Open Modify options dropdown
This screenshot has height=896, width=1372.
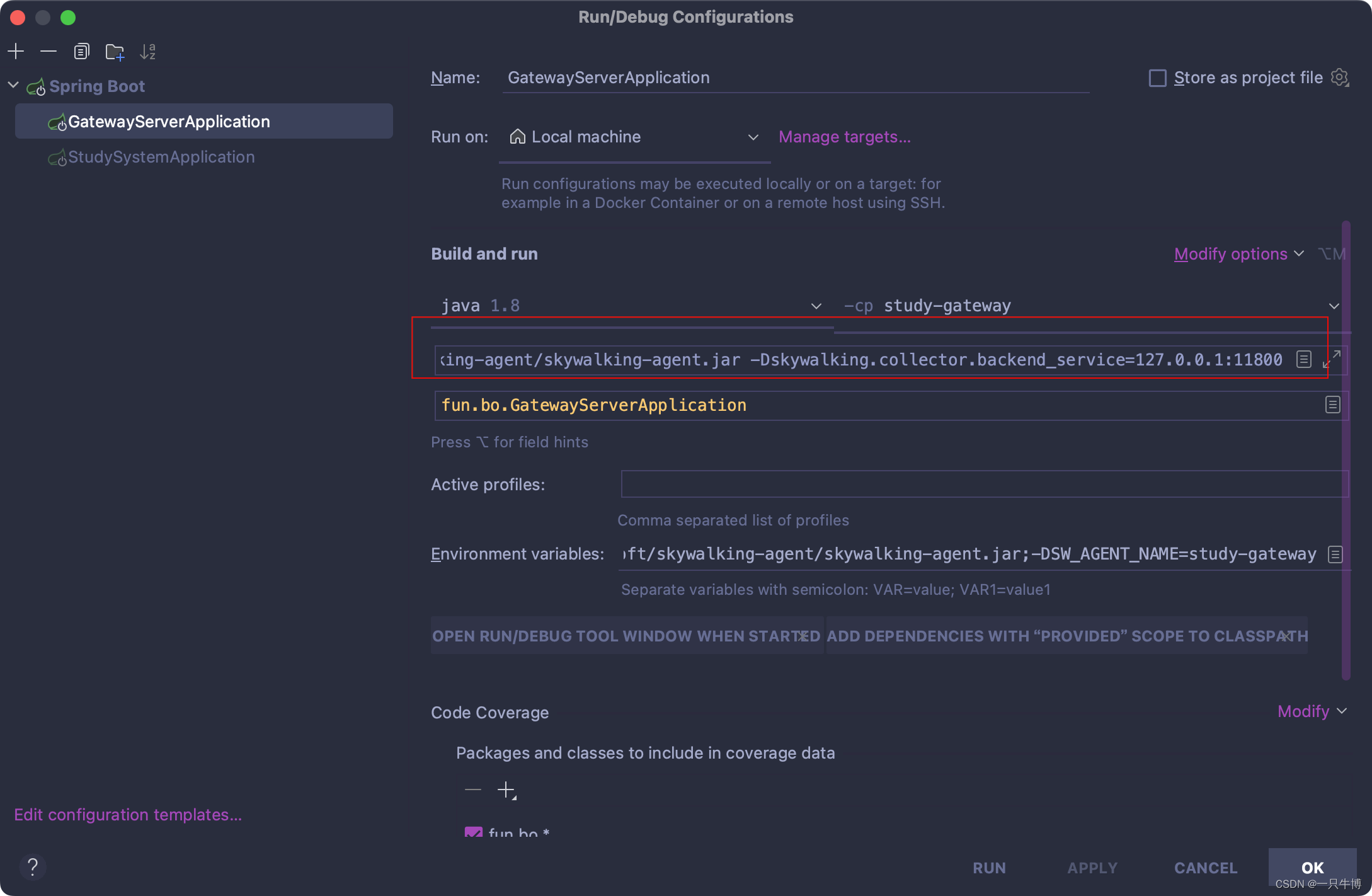1238,254
